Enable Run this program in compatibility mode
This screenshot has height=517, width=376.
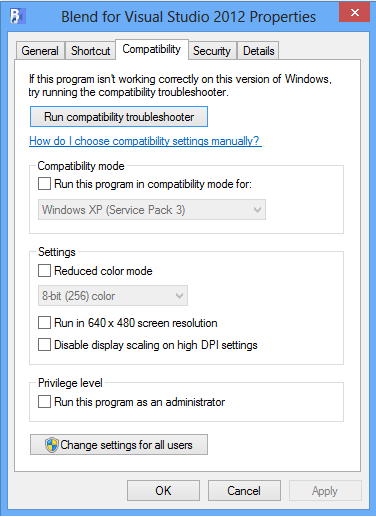44,184
